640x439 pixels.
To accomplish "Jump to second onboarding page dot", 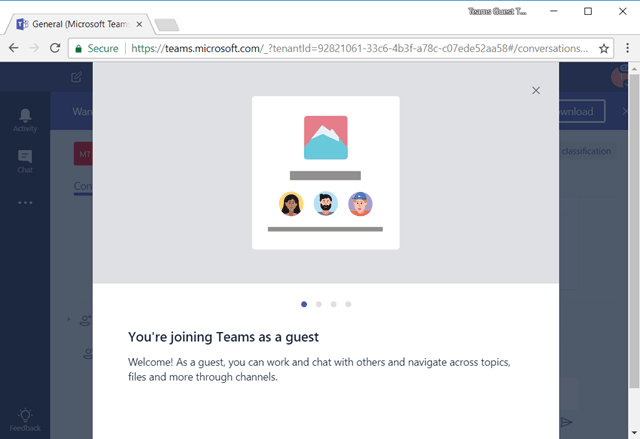I will click(319, 304).
